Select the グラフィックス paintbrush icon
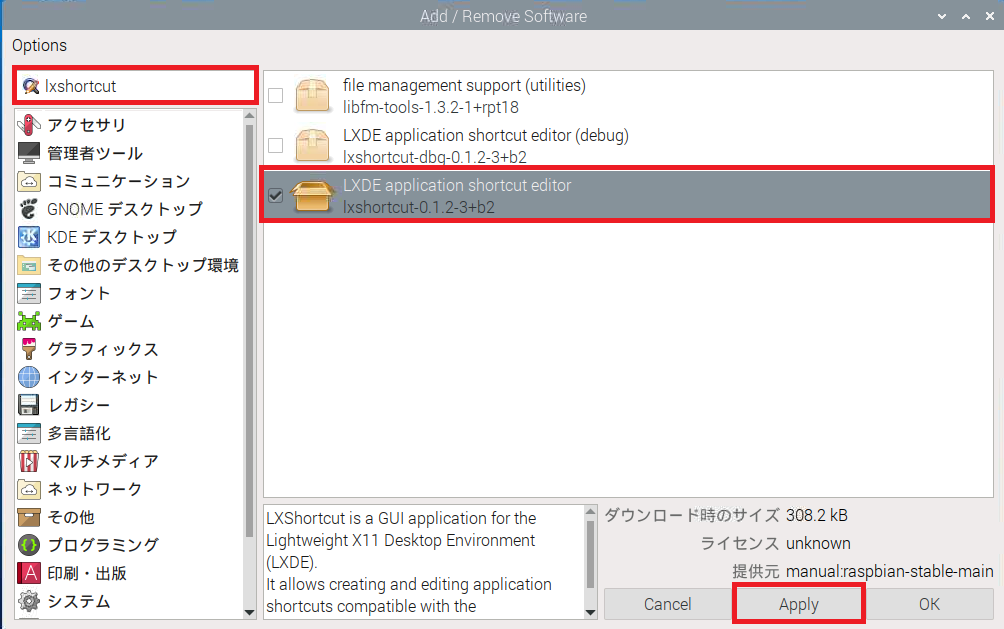 (29, 349)
